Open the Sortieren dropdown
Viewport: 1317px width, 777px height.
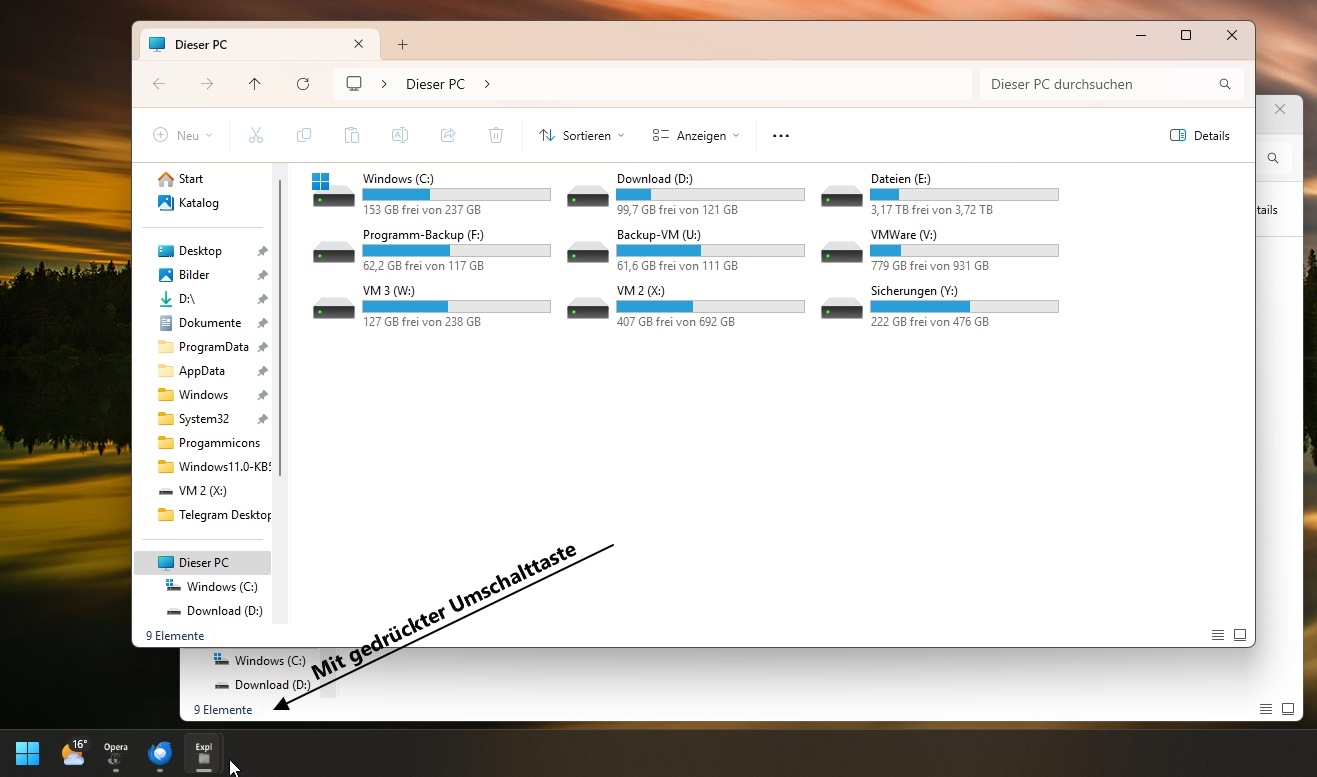coord(581,135)
